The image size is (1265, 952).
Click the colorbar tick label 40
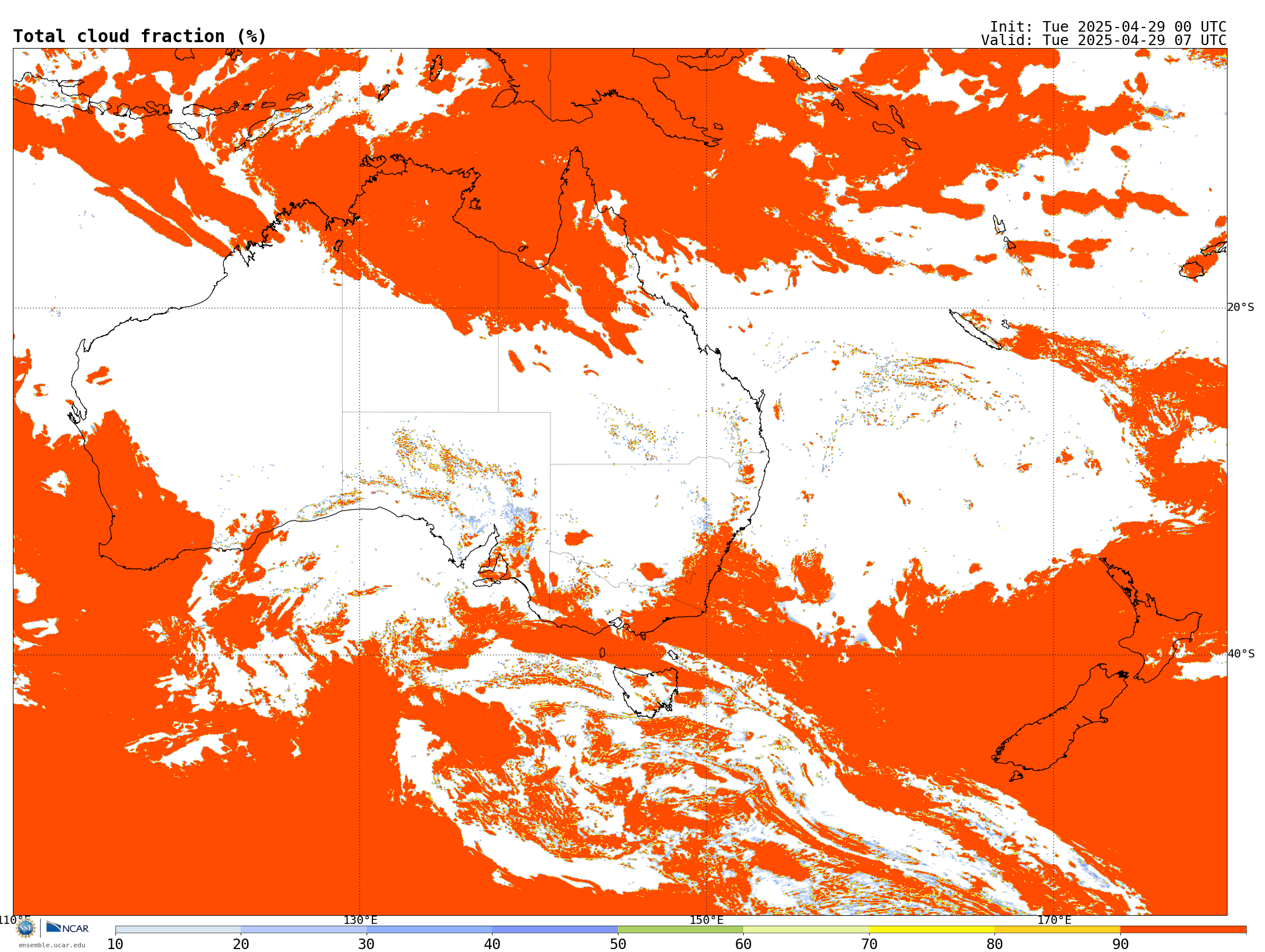tap(492, 944)
